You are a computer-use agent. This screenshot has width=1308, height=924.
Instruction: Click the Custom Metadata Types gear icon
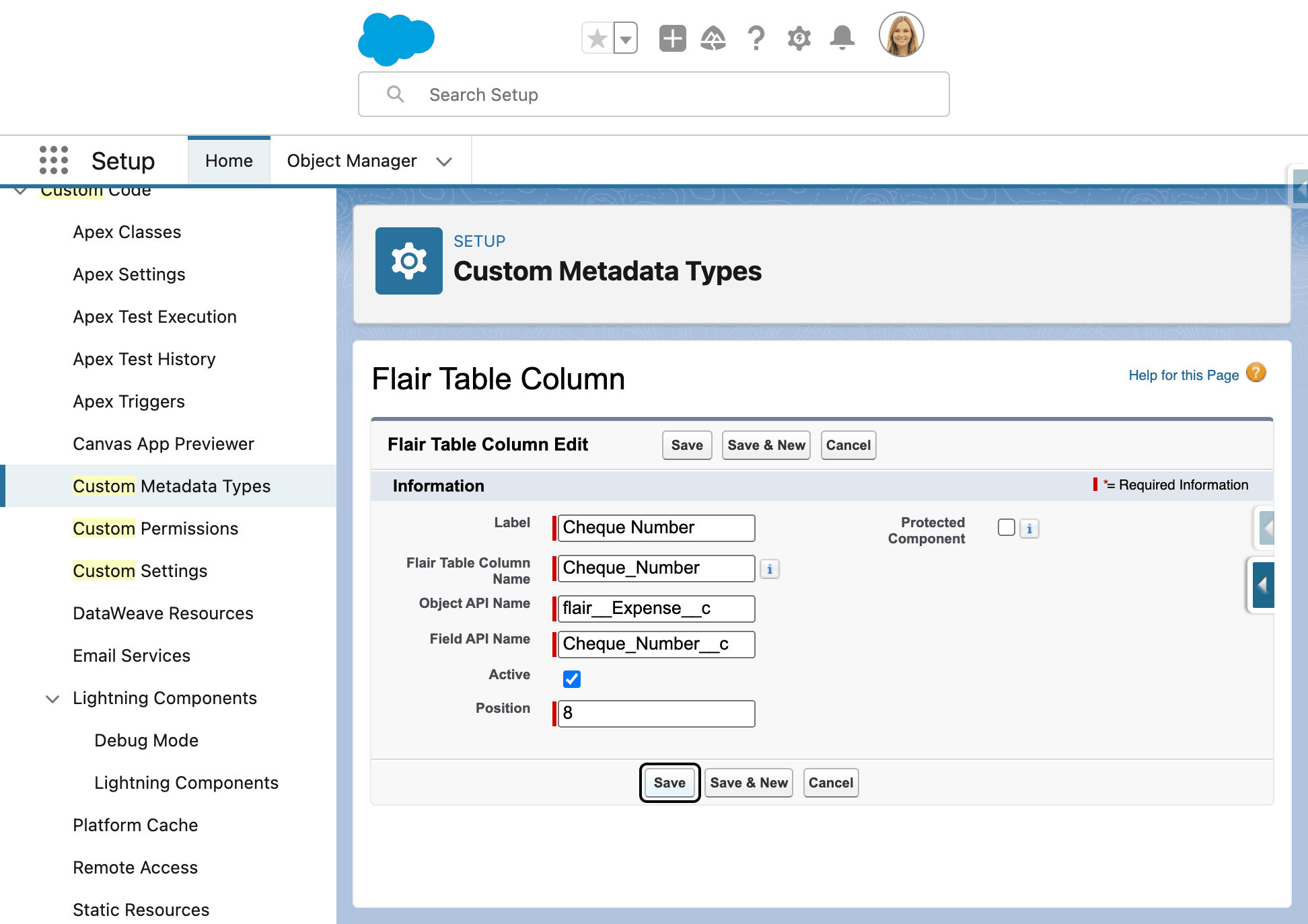(x=409, y=261)
